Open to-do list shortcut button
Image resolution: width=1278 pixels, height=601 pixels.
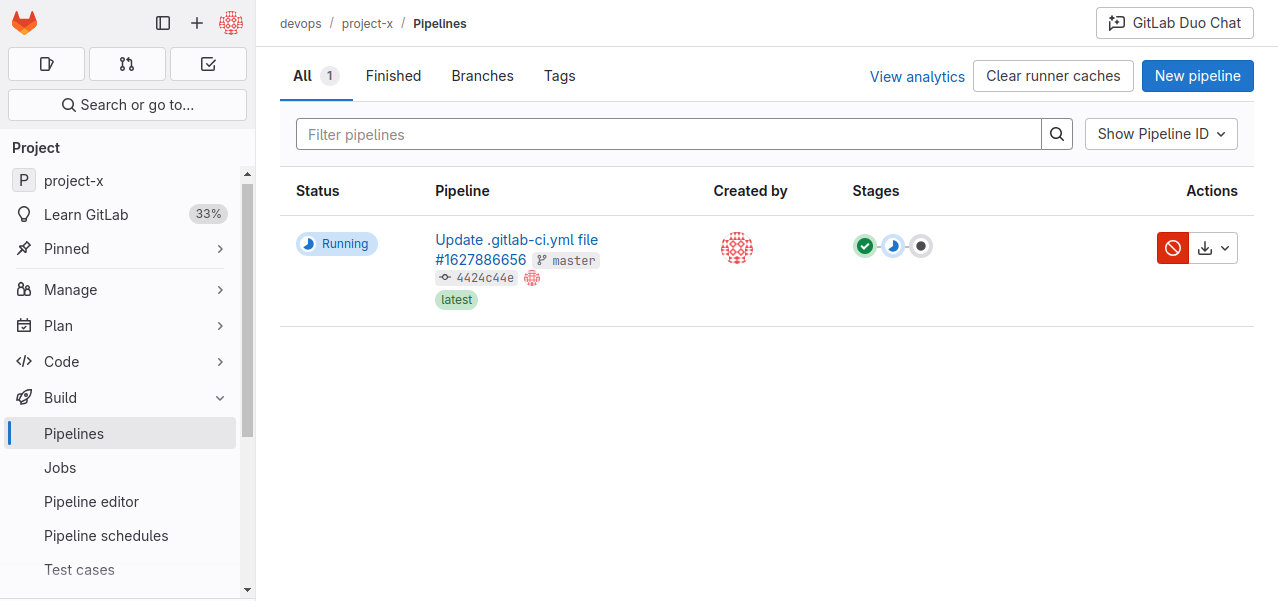[208, 64]
